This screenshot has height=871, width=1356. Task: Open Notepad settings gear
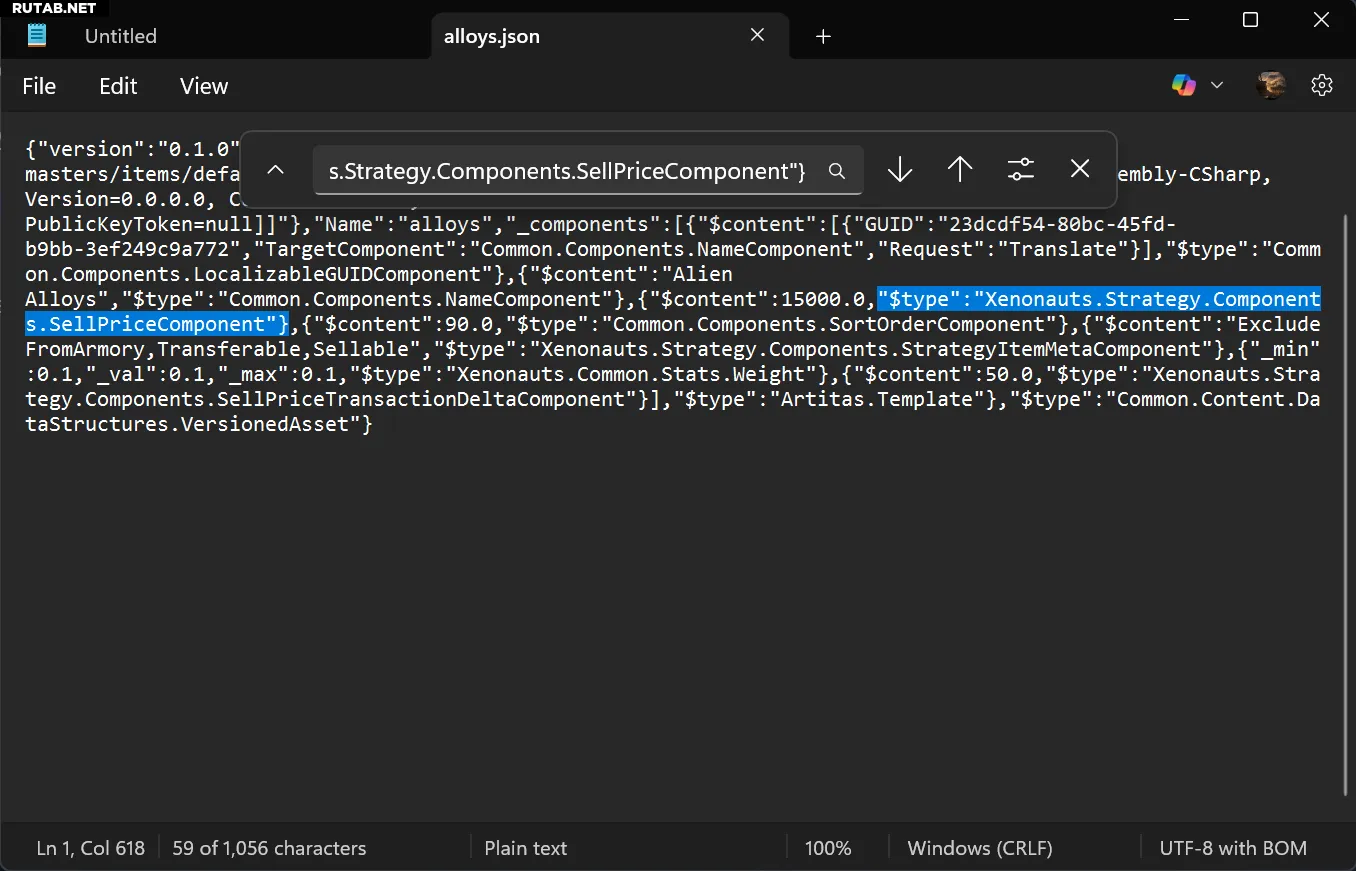[x=1322, y=86]
